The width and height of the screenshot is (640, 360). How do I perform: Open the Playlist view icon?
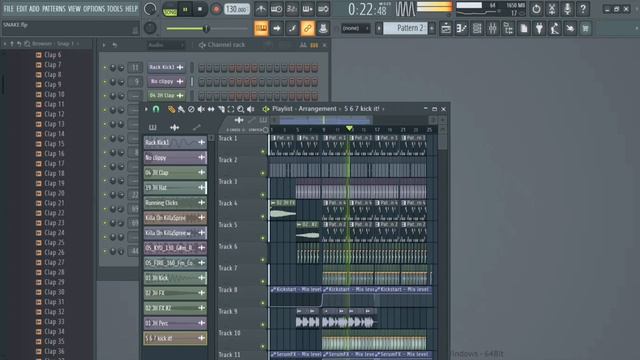pos(446,29)
